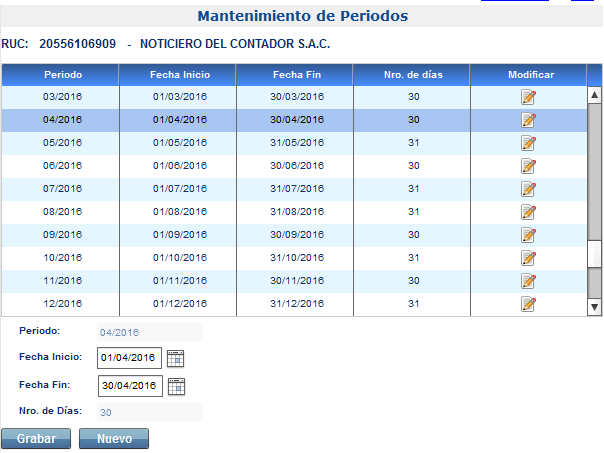Click the modify icon for 08/2016
The height and width of the screenshot is (453, 604).
[528, 212]
